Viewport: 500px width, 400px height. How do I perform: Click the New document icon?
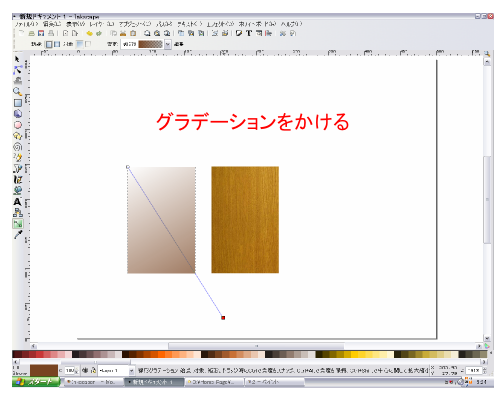tap(22, 33)
